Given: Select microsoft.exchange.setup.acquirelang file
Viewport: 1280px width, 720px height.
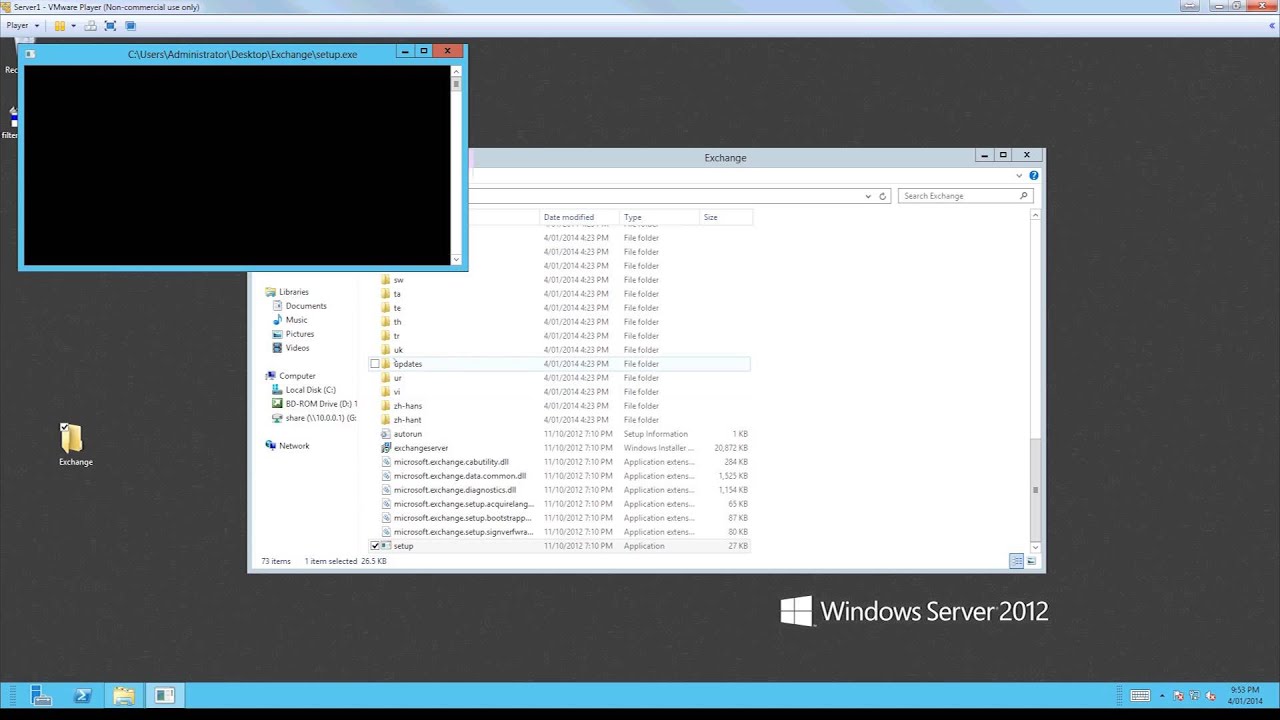Looking at the screenshot, I should [x=464, y=504].
